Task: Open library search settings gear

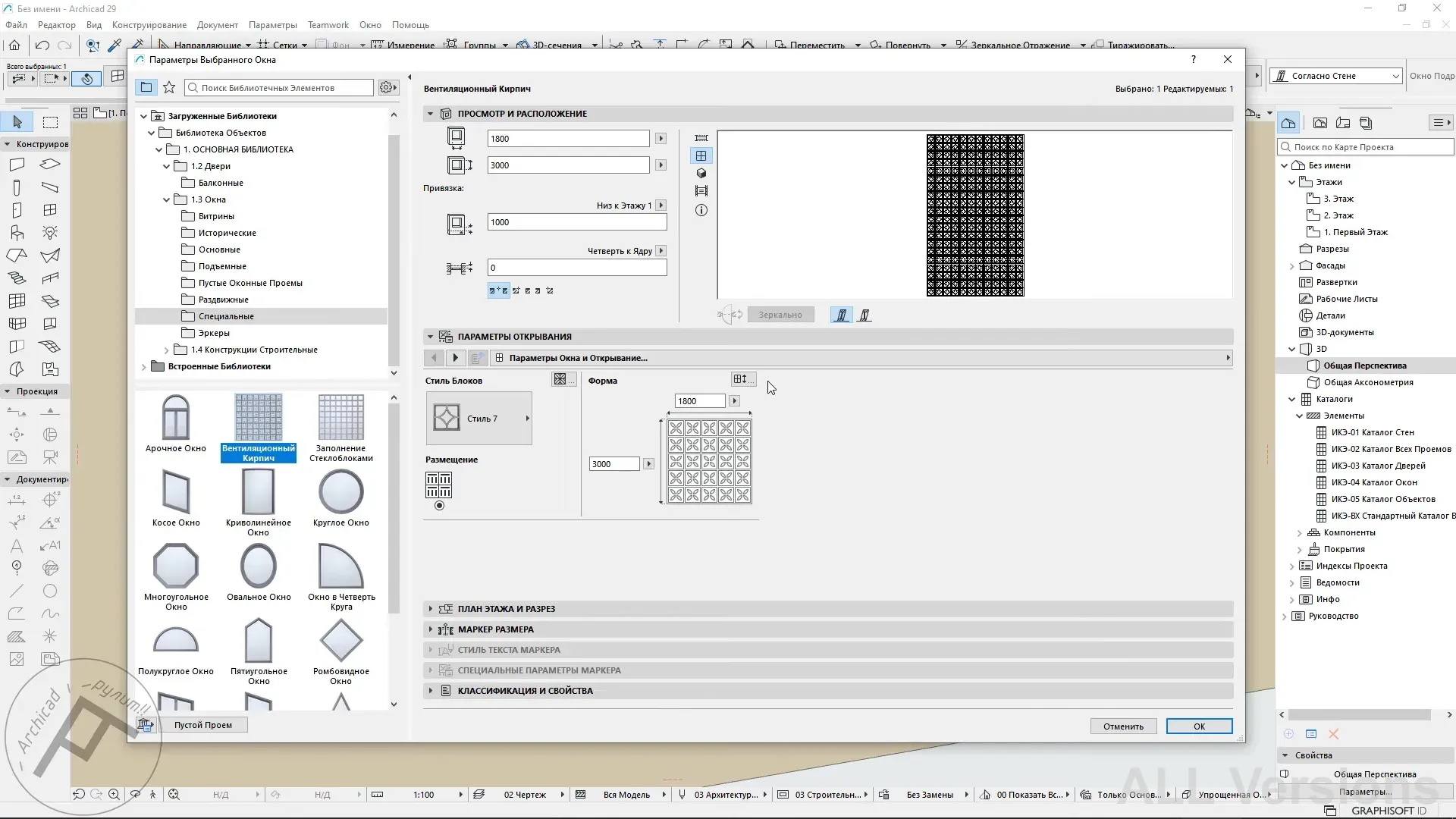Action: 388,87
